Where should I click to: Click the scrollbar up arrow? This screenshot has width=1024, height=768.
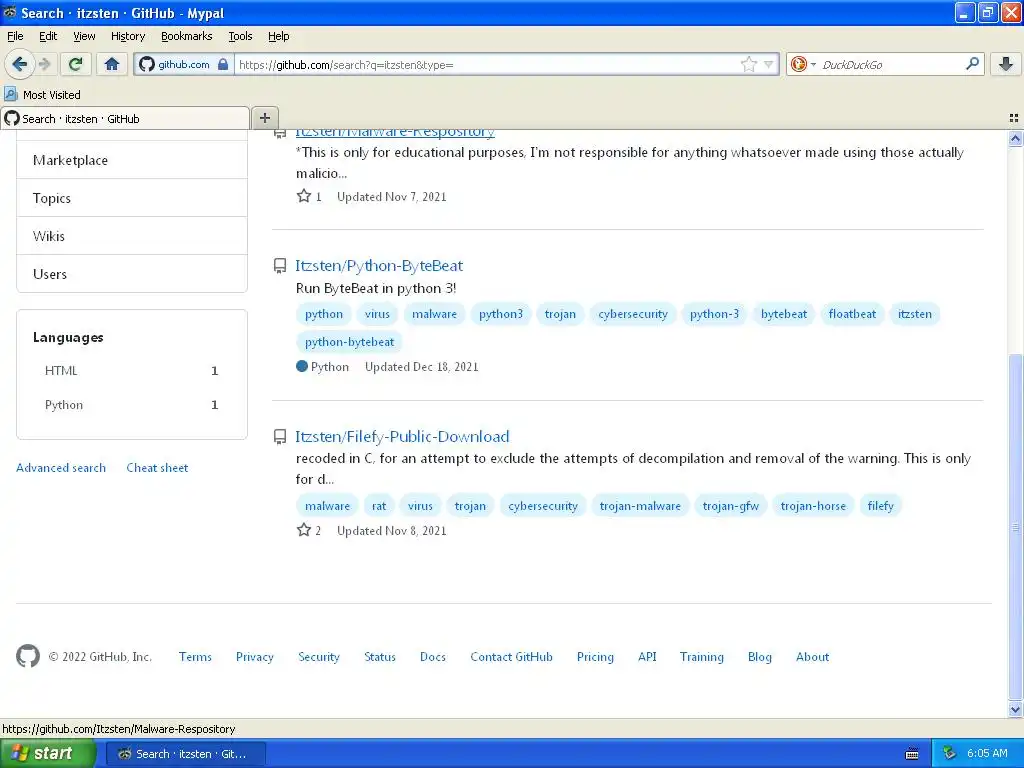coord(1015,138)
